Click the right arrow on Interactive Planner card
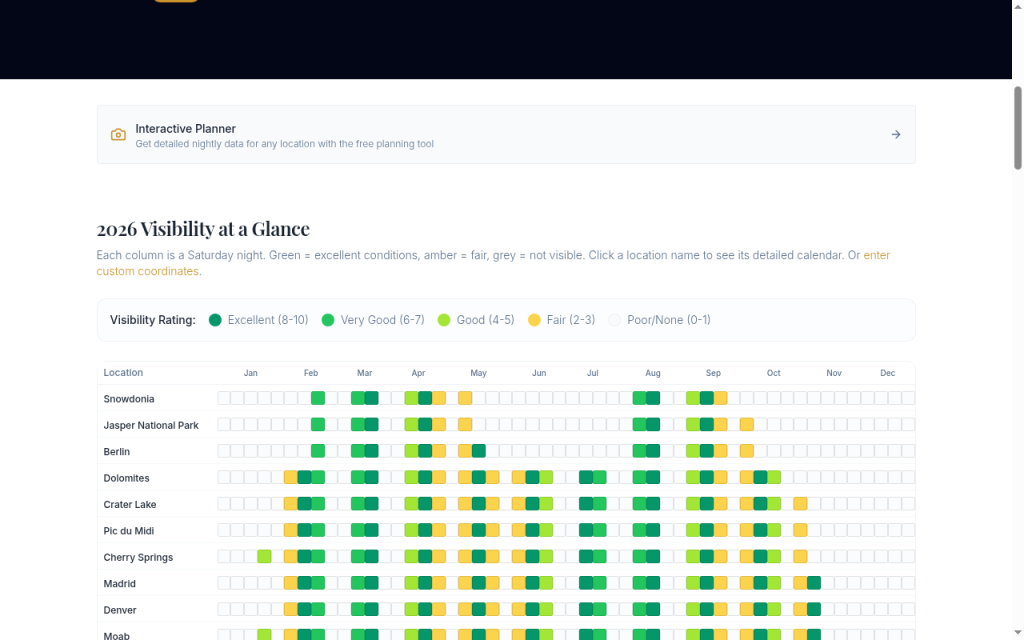This screenshot has height=640, width=1024. [x=896, y=135]
